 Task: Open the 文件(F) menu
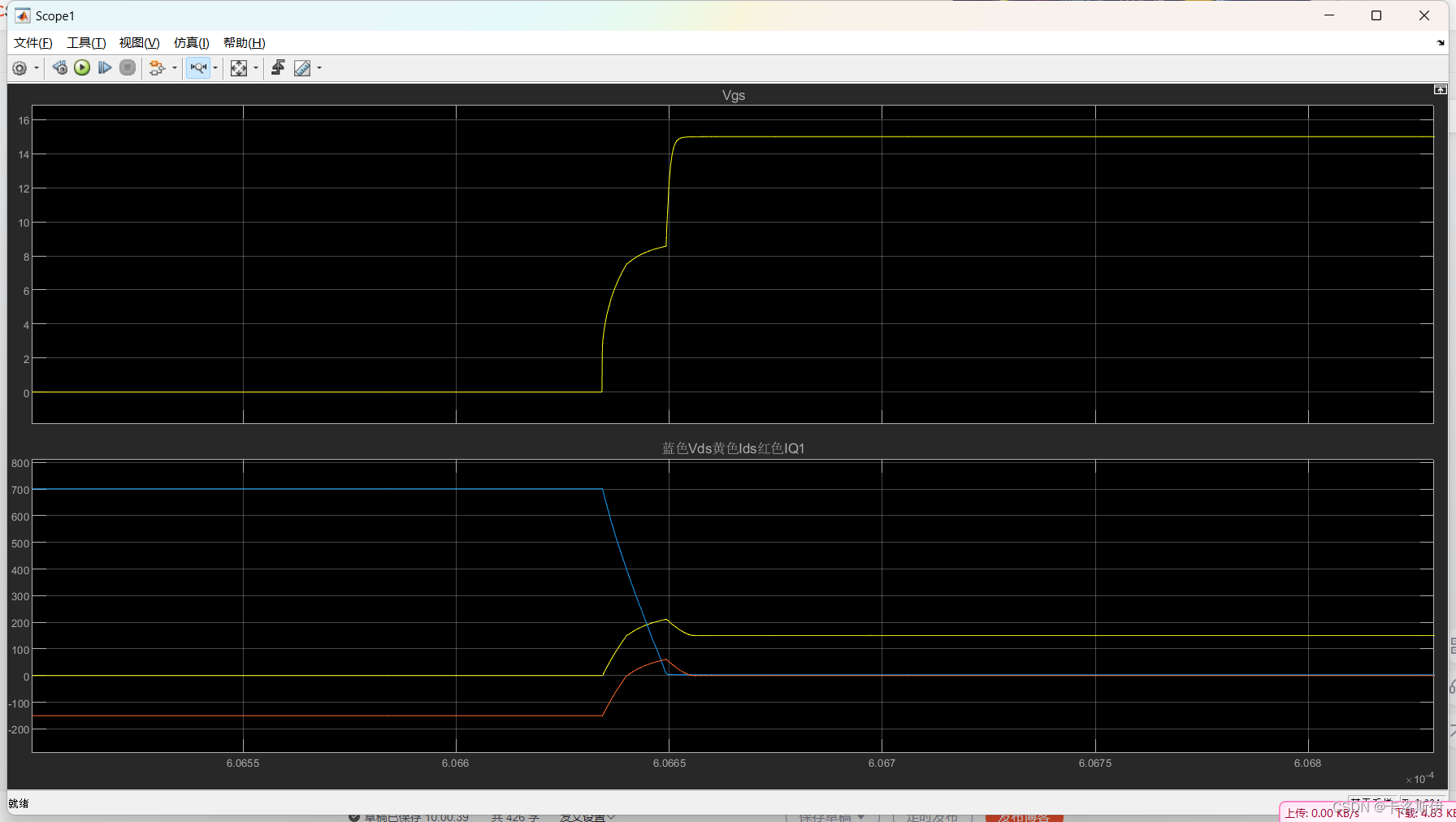33,43
